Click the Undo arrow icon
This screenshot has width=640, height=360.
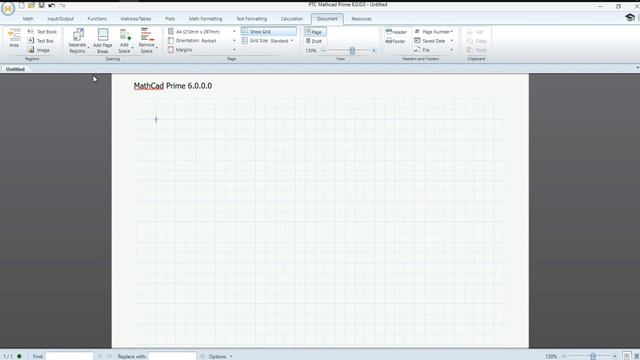(52, 5)
